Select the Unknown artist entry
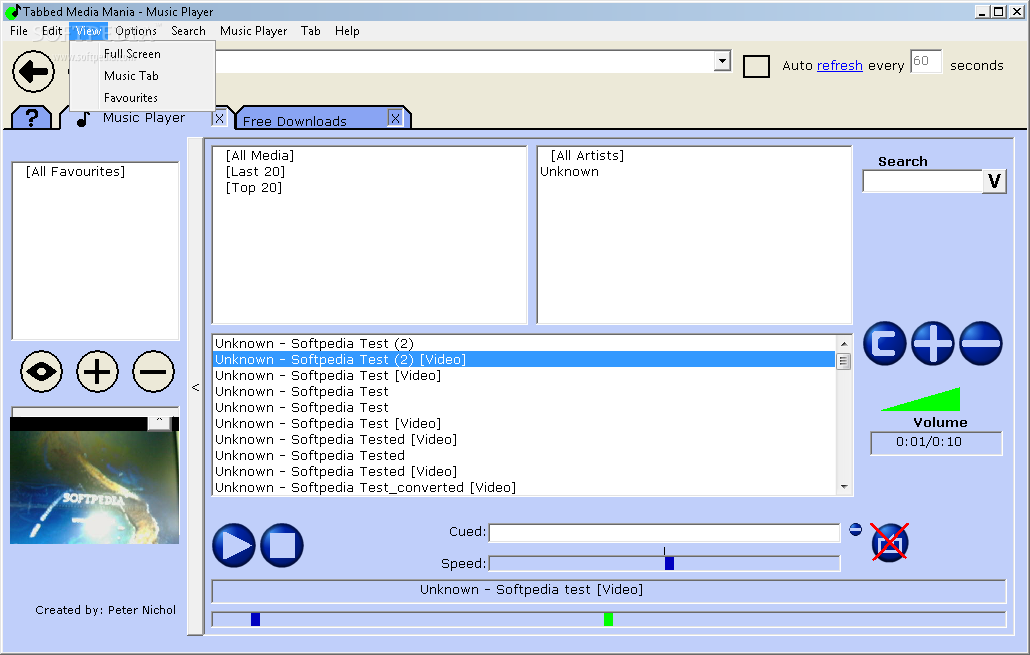Screen dimensions: 1030x655 [570, 171]
